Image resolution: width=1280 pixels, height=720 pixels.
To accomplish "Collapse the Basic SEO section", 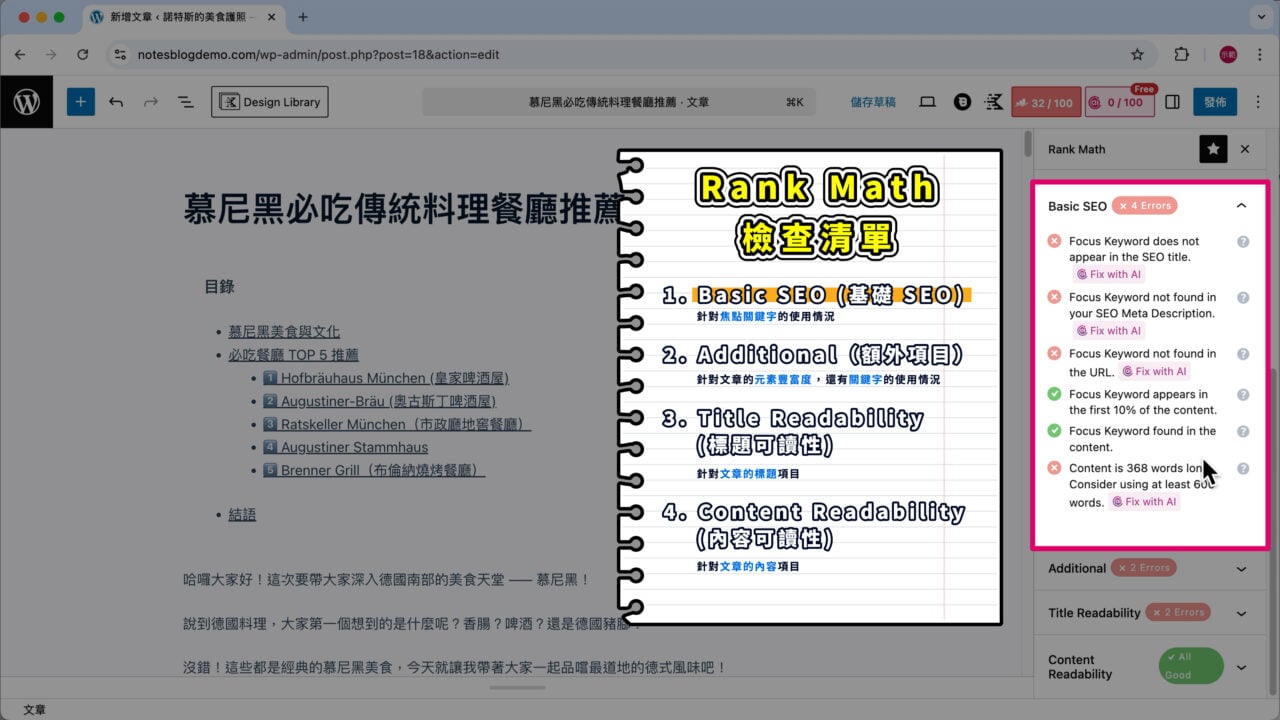I will point(1241,205).
